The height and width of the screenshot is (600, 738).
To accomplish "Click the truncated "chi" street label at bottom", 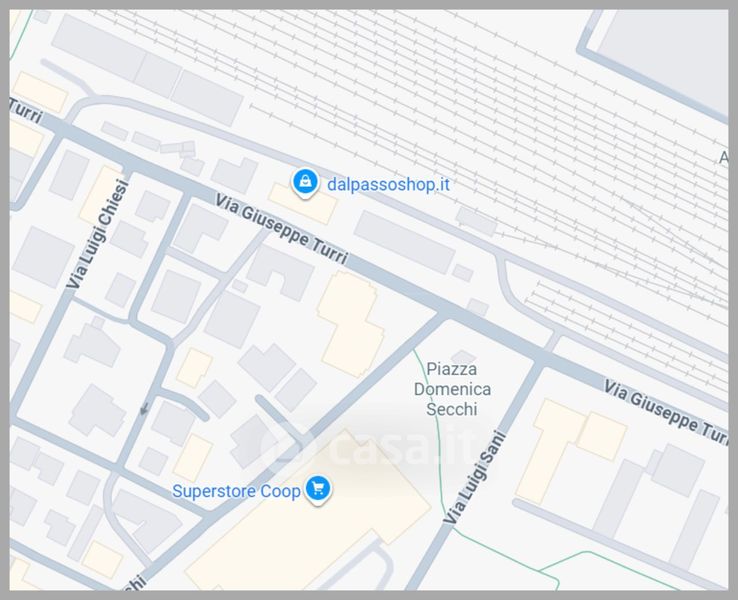I will (134, 584).
